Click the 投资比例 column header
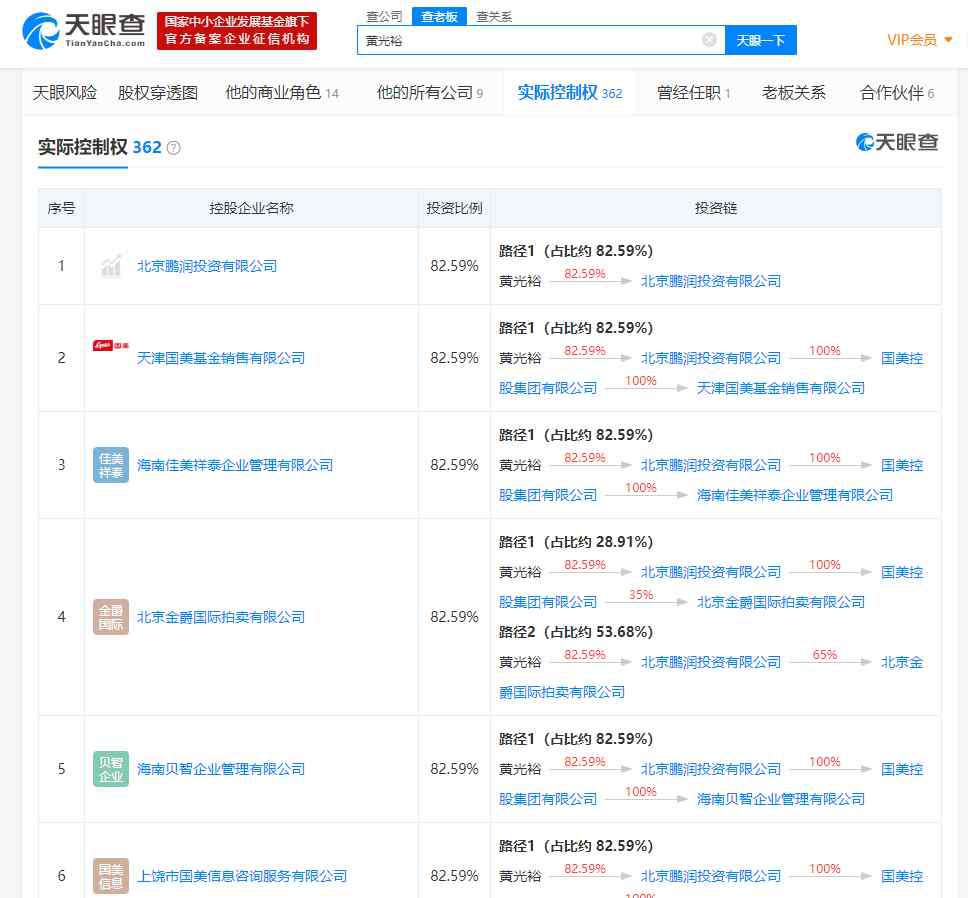 click(454, 208)
